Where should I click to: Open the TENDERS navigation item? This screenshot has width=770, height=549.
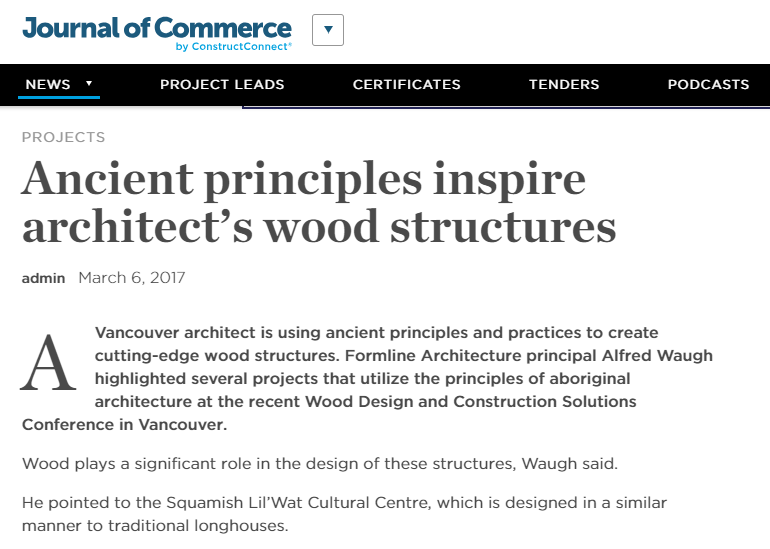[x=564, y=85]
